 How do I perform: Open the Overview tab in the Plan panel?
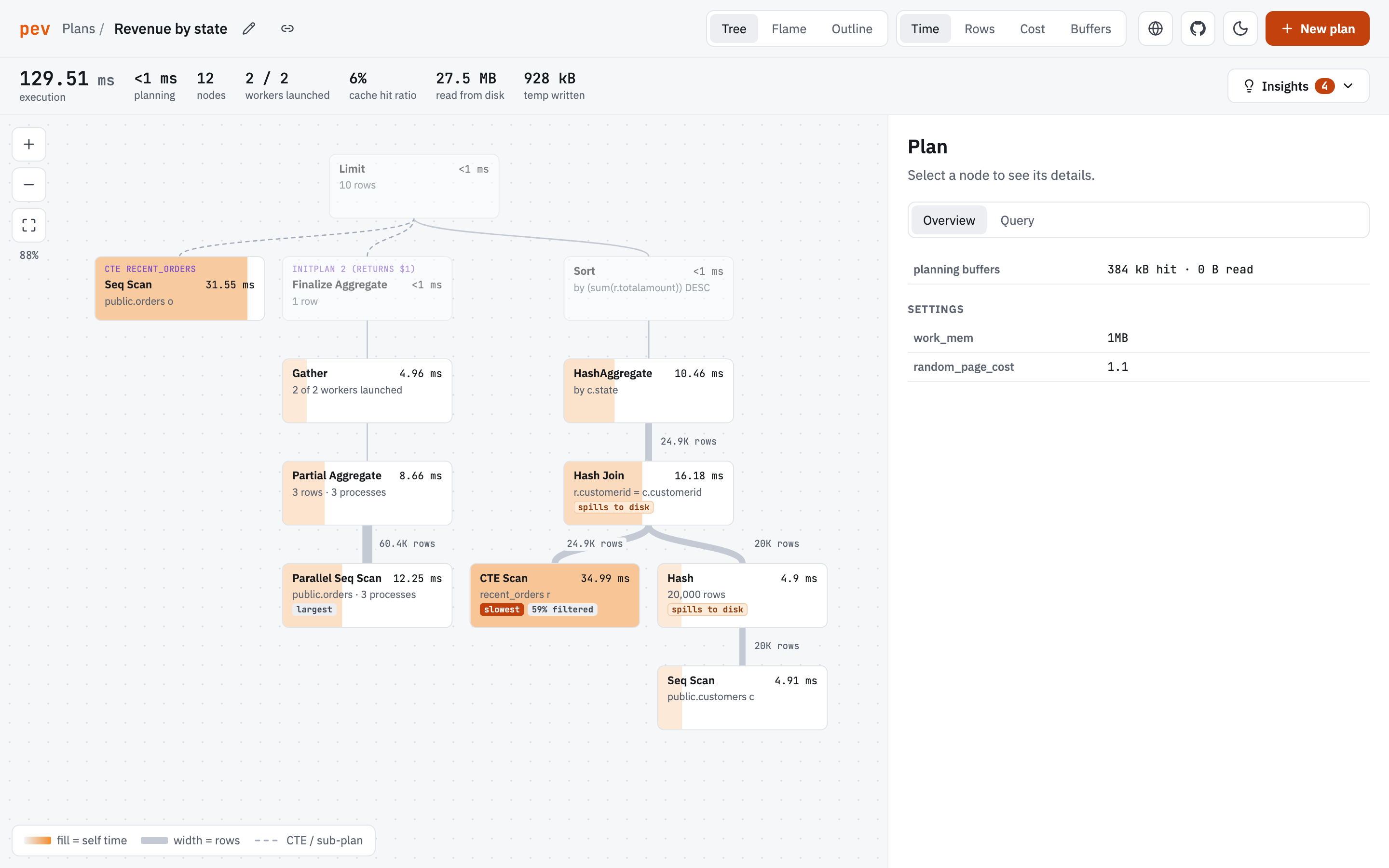[949, 220]
